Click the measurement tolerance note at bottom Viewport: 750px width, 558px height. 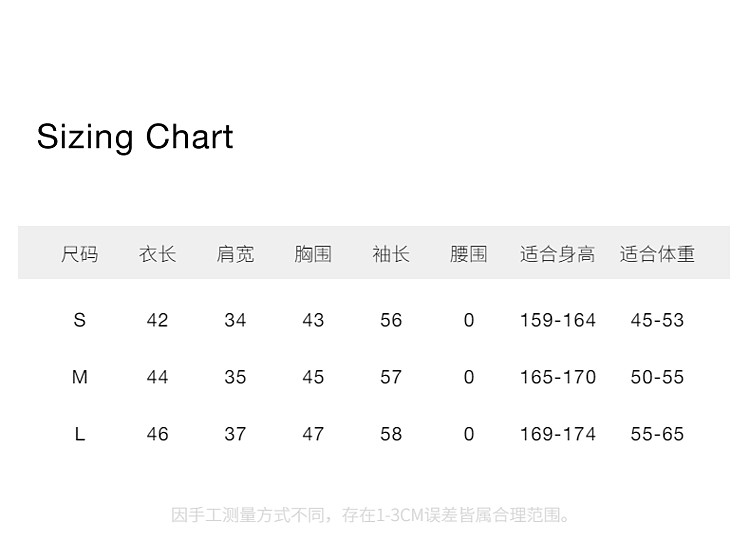372,516
